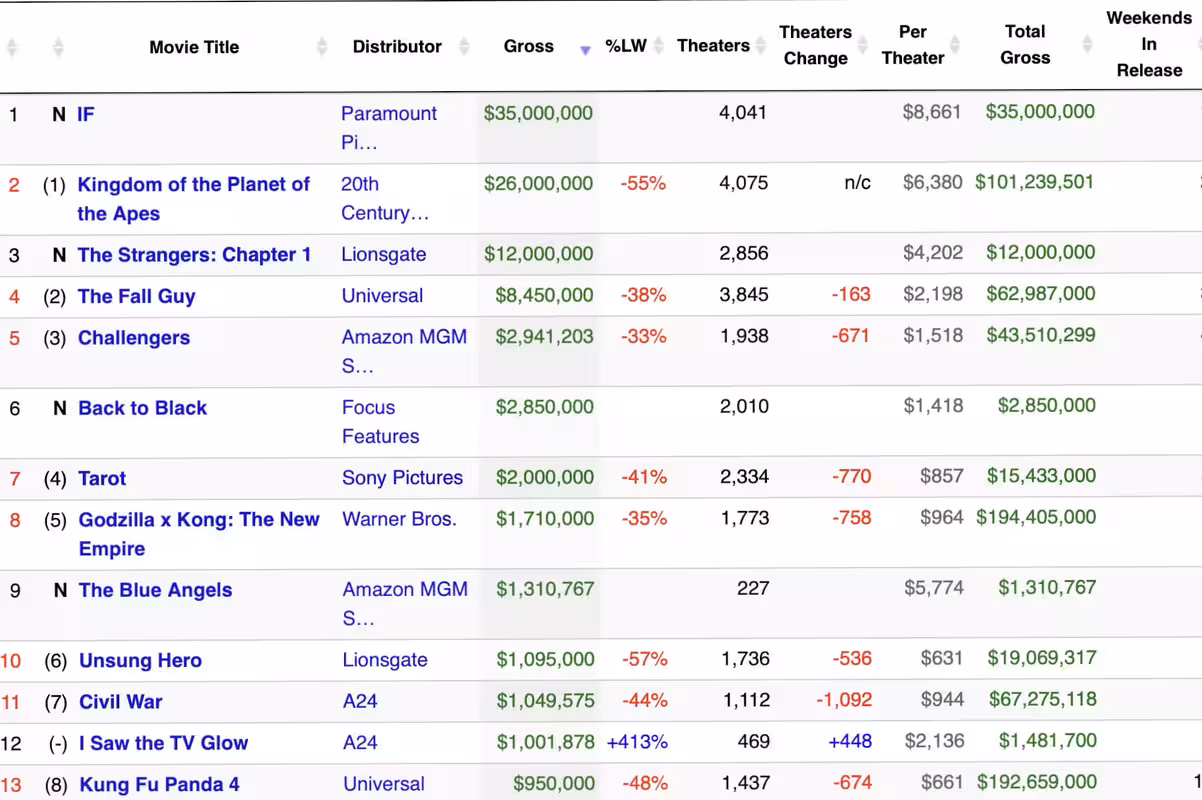Select the $2,941,203 gross for Challengers
The image size is (1202, 800).
[x=544, y=336]
